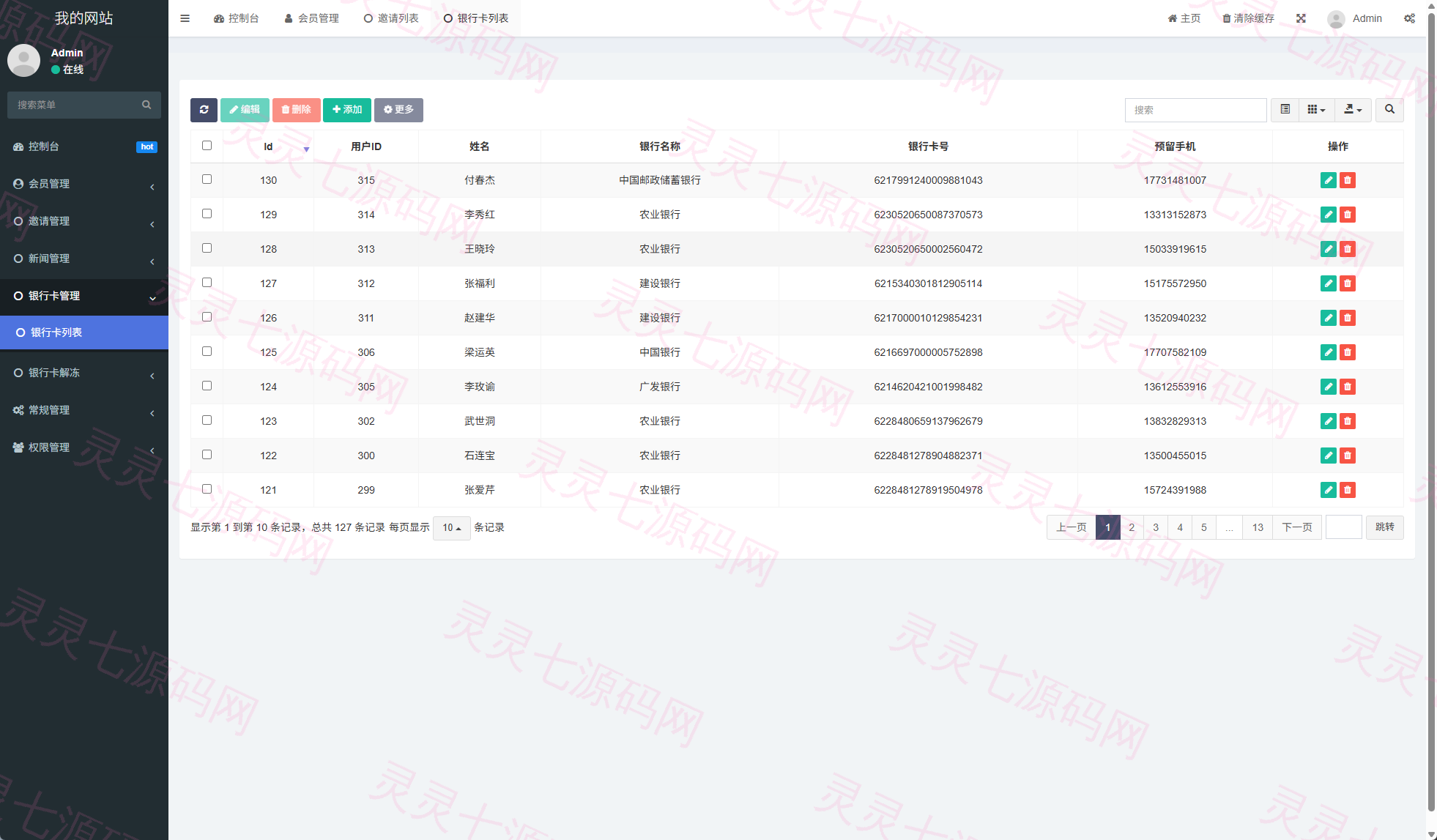
Task: Refresh the bank card table
Action: tap(204, 110)
